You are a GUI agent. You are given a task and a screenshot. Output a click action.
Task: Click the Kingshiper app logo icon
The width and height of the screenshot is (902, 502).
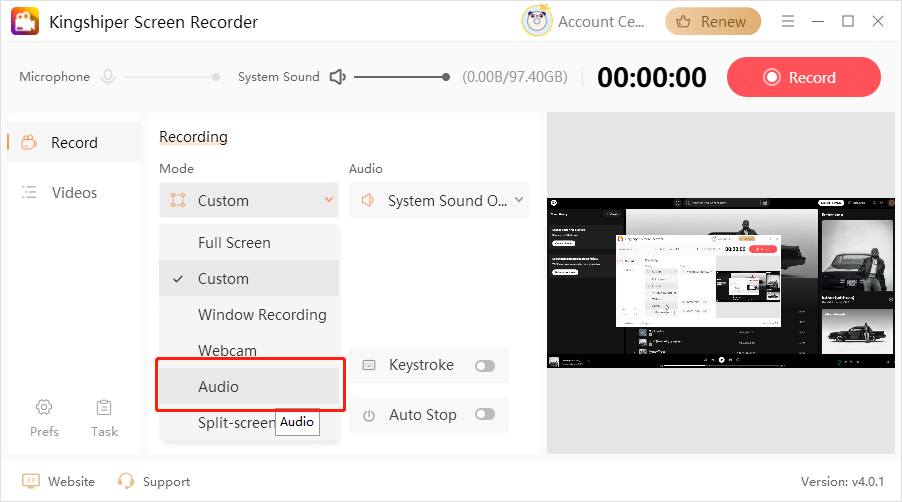[x=25, y=21]
